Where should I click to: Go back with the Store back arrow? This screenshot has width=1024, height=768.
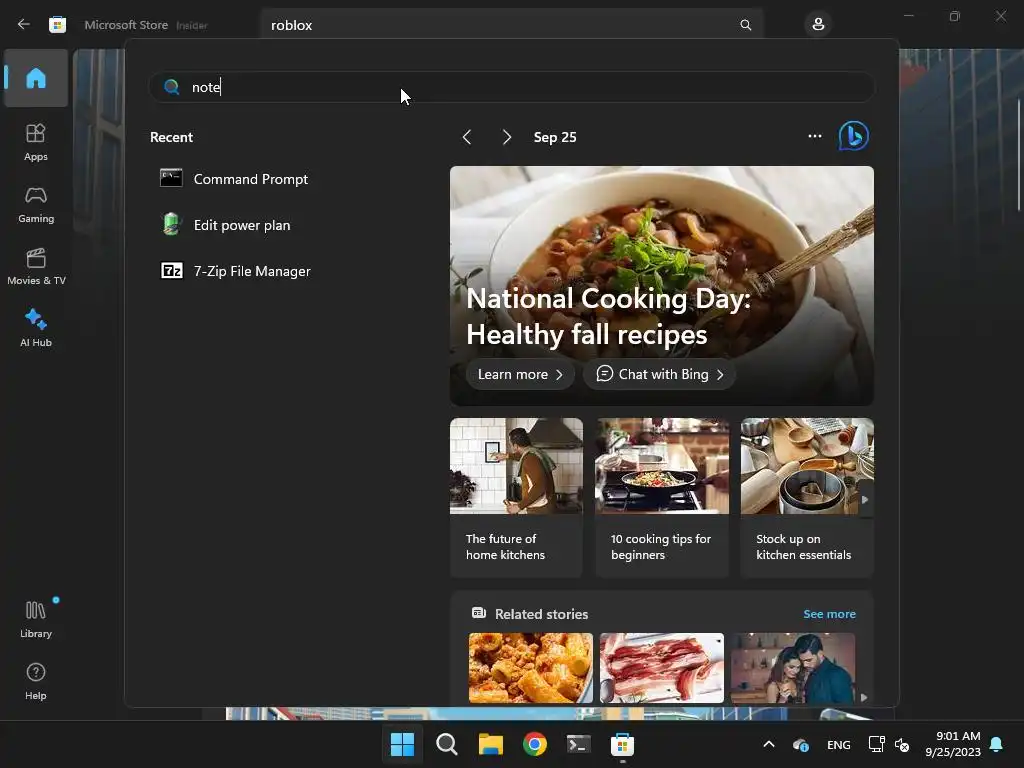point(24,25)
